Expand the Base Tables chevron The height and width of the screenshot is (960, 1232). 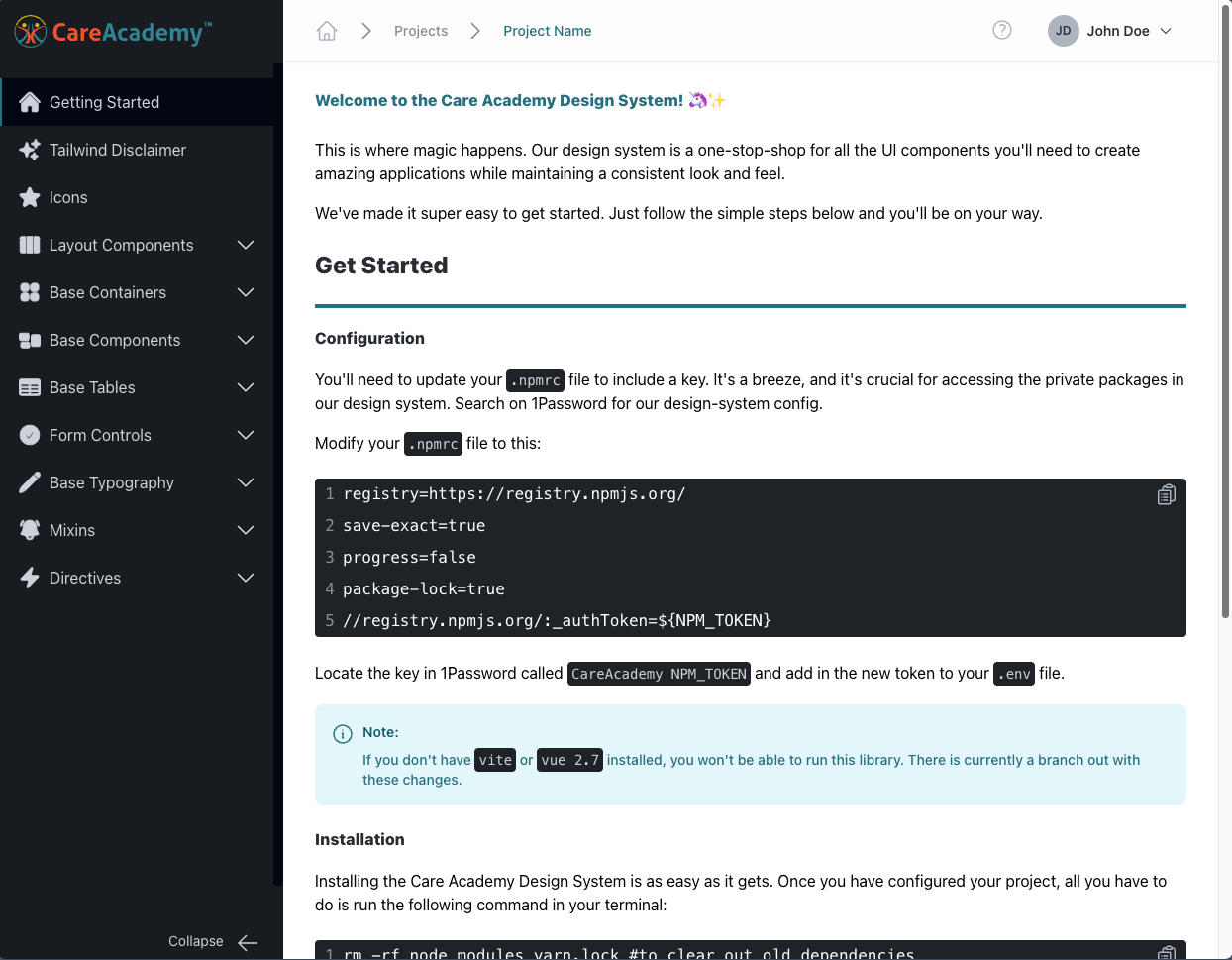tap(246, 387)
